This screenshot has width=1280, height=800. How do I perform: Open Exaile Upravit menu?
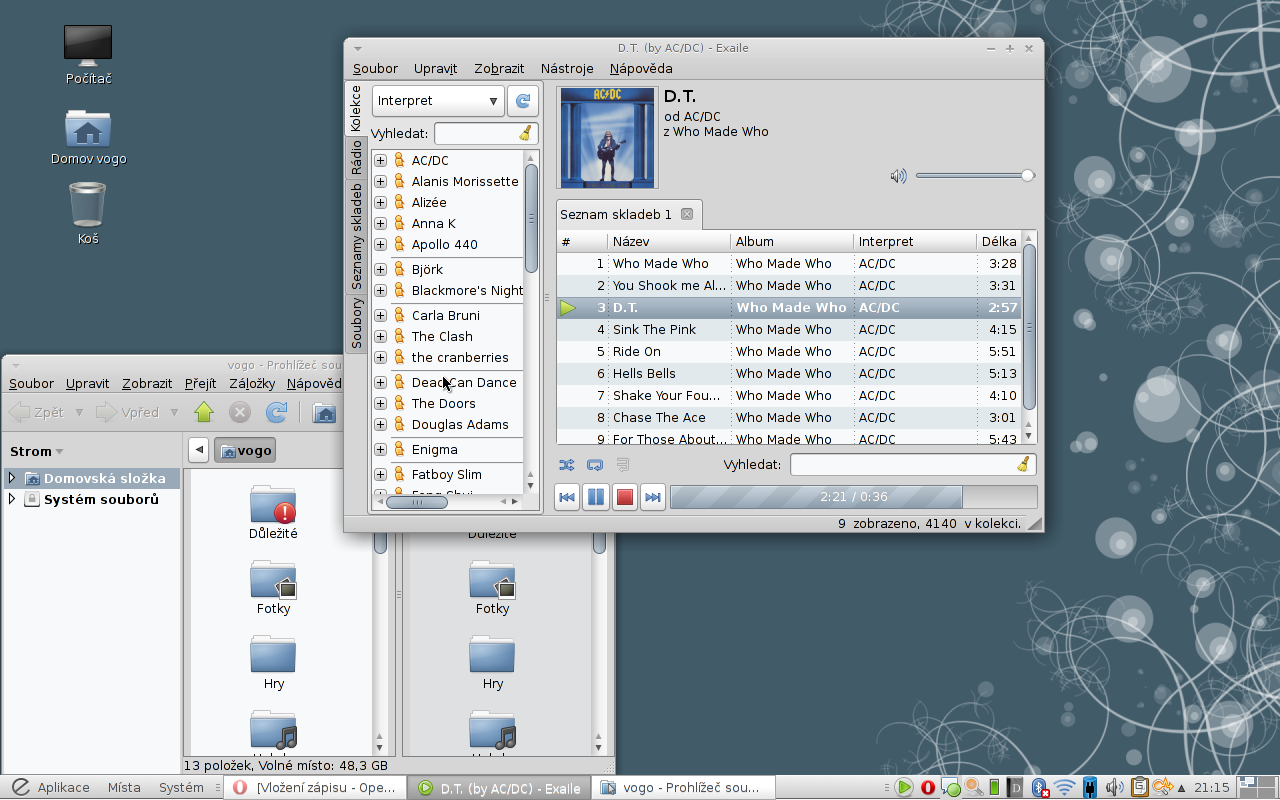point(435,69)
